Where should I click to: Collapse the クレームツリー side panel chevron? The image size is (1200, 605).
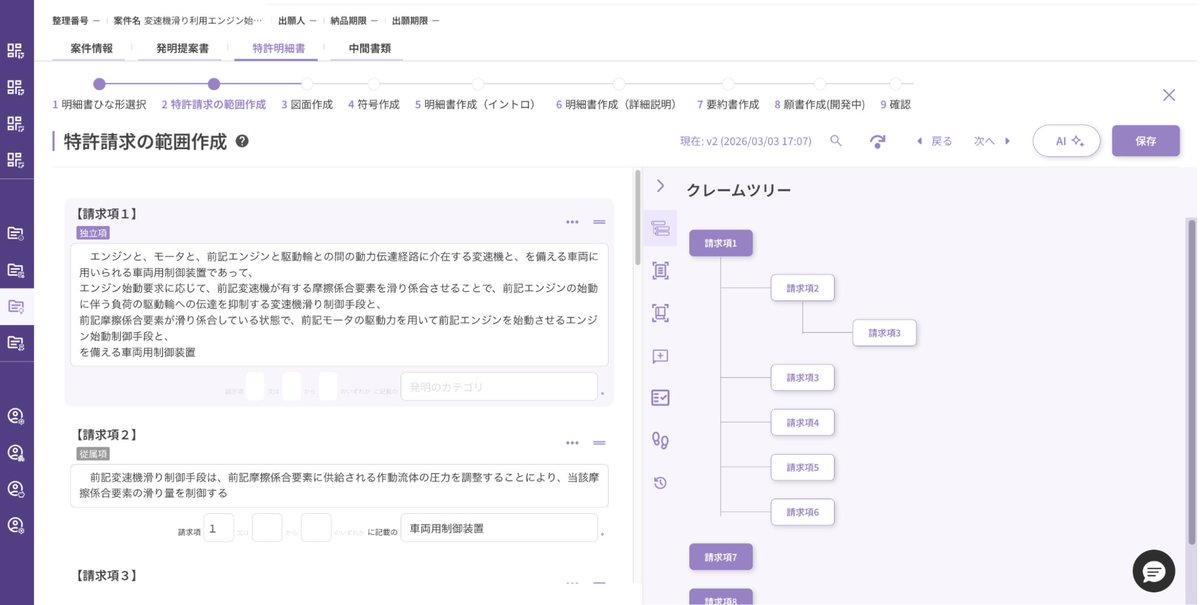[660, 186]
